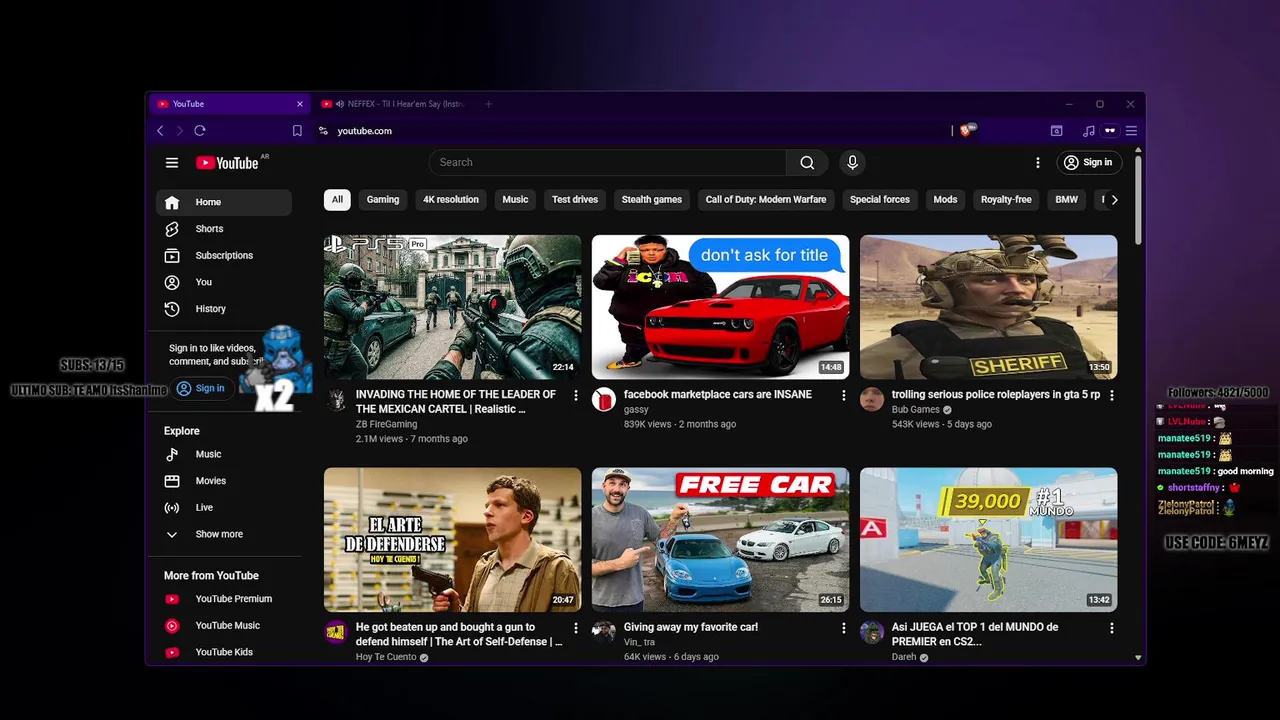Focus the YouTube Search field
The height and width of the screenshot is (720, 1280).
click(608, 162)
